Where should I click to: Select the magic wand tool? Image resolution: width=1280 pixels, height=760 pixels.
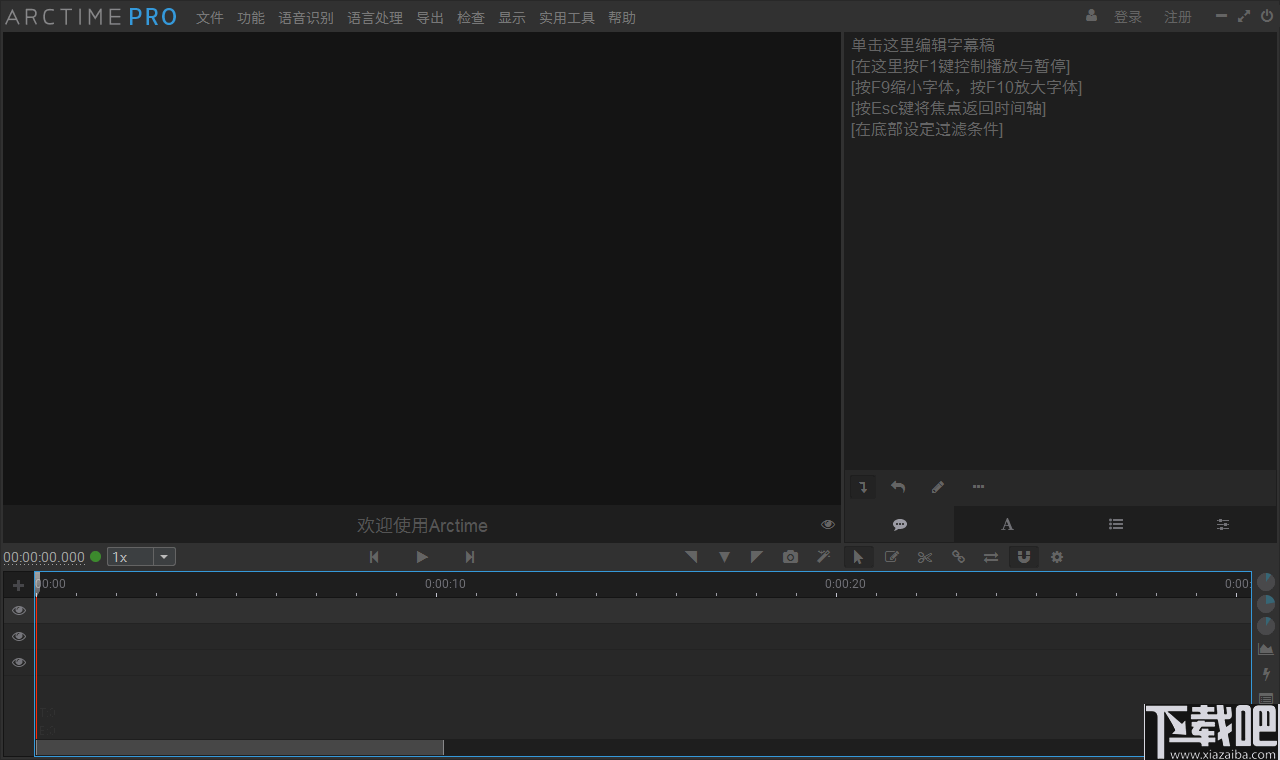(x=823, y=557)
